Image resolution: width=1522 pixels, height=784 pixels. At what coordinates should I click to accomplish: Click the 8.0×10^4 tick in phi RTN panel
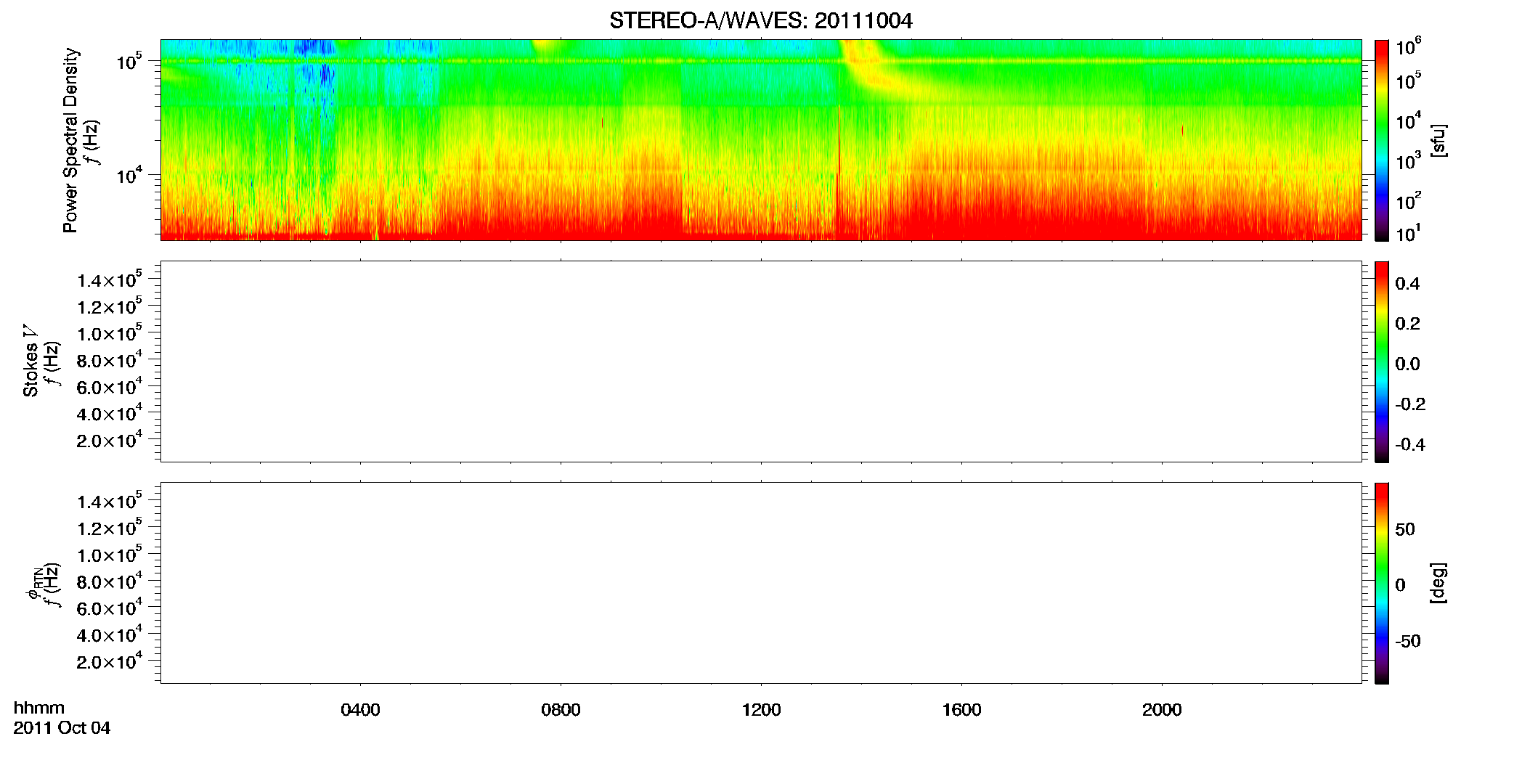[110, 581]
